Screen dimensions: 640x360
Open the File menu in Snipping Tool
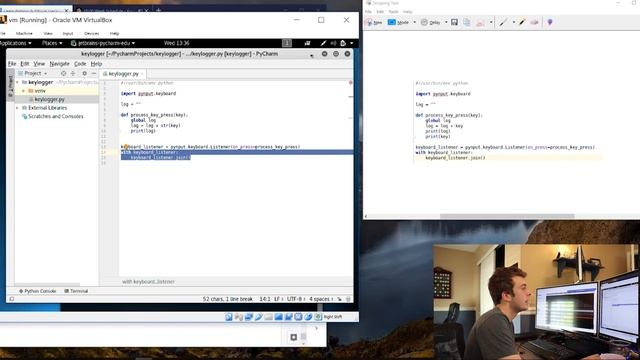pos(368,12)
